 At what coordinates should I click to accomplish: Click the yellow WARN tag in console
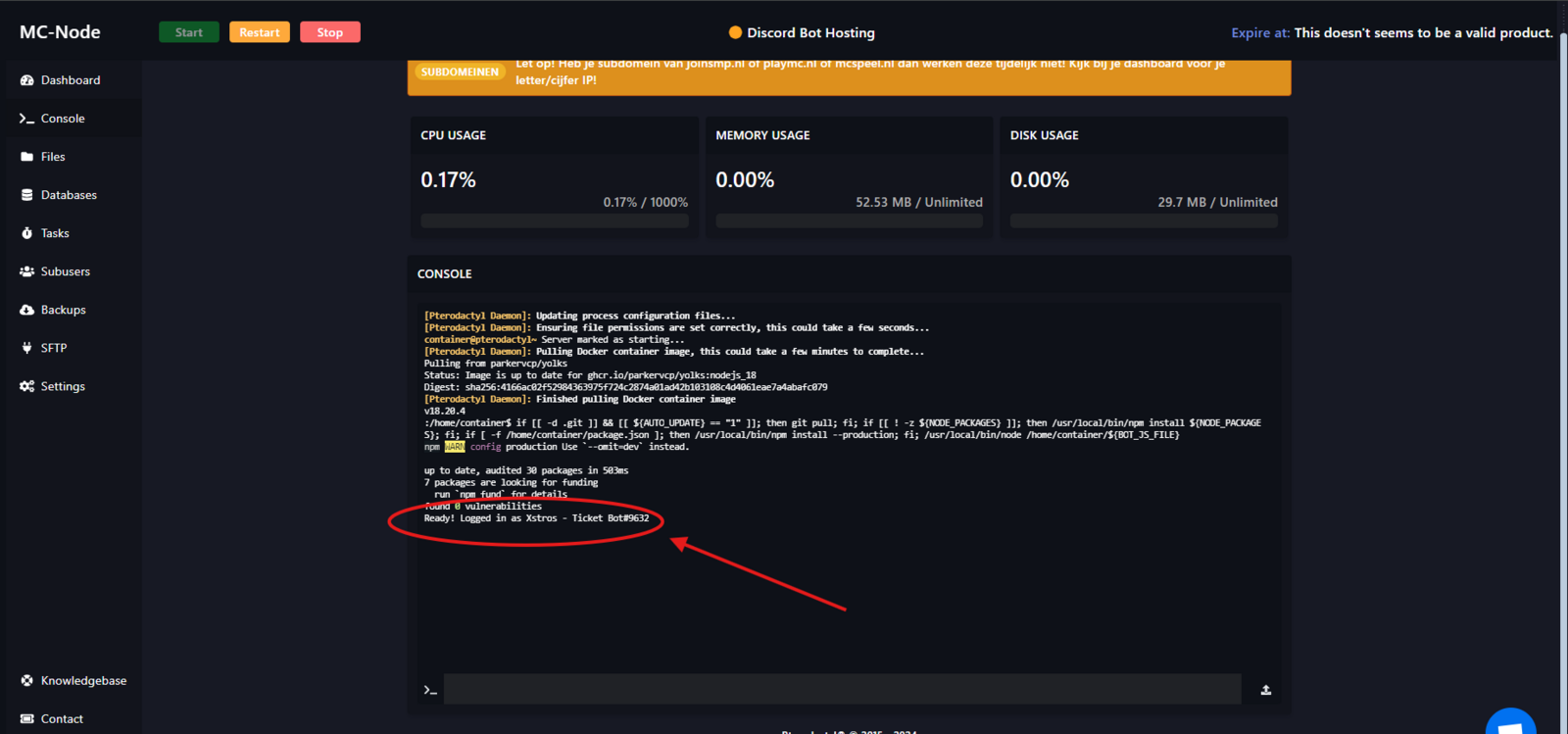click(x=455, y=447)
